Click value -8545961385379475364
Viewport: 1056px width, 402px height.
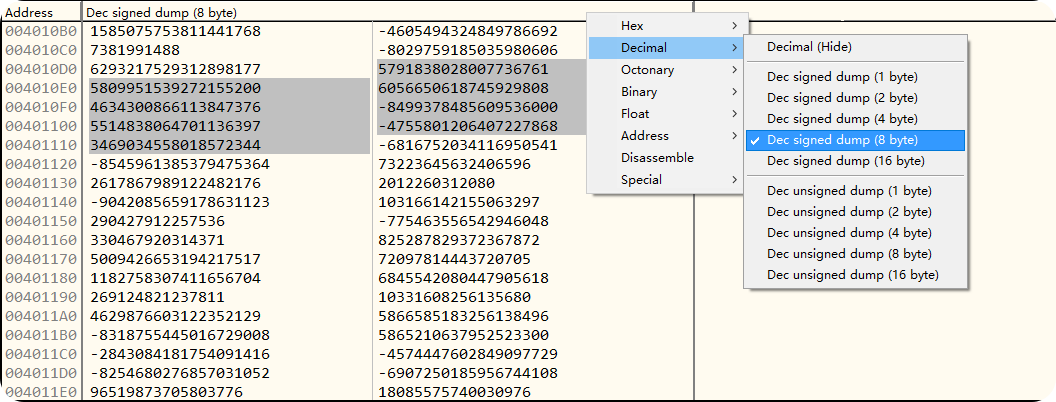pos(180,164)
